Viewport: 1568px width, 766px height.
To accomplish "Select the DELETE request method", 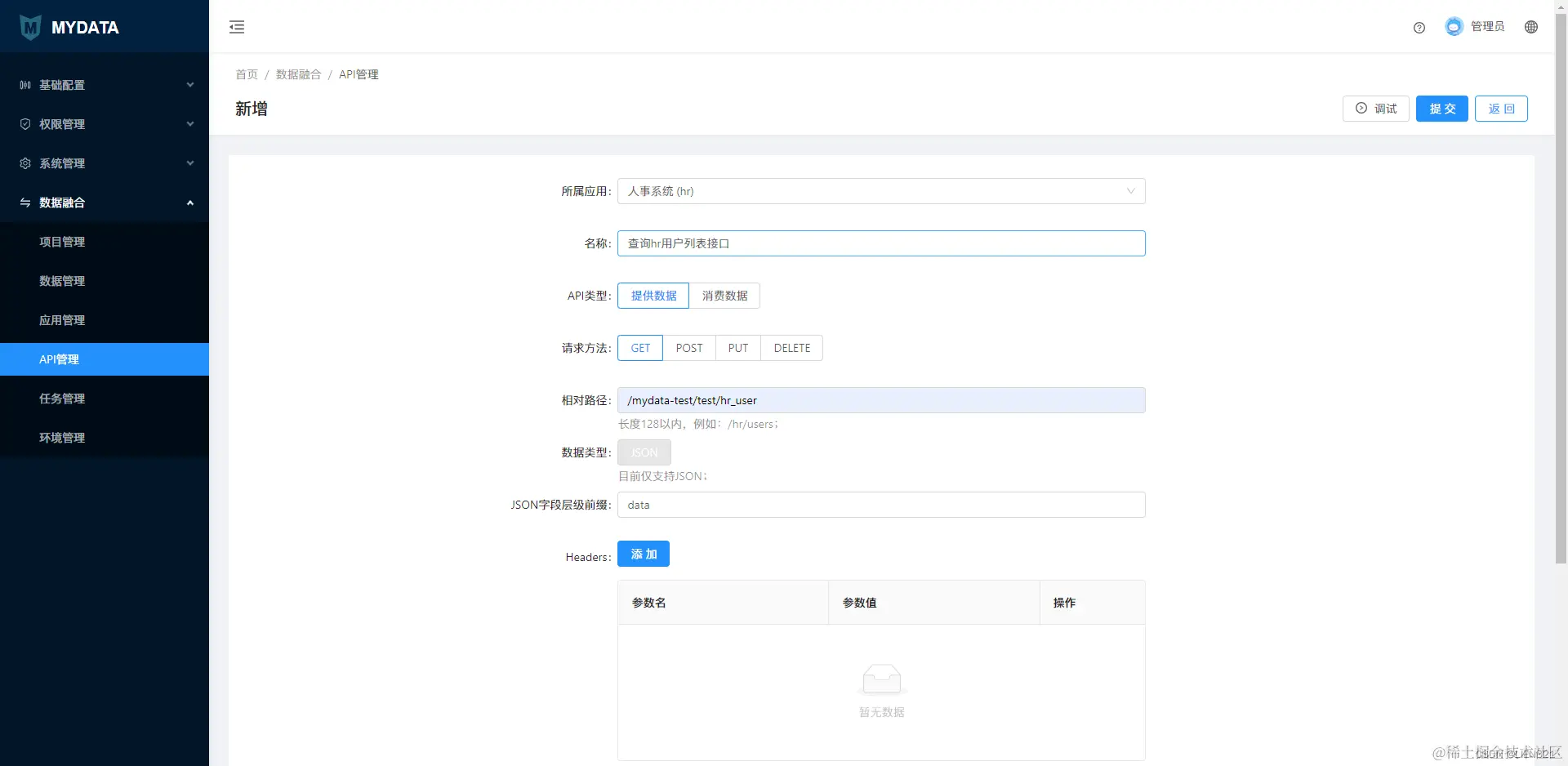I will click(x=791, y=348).
